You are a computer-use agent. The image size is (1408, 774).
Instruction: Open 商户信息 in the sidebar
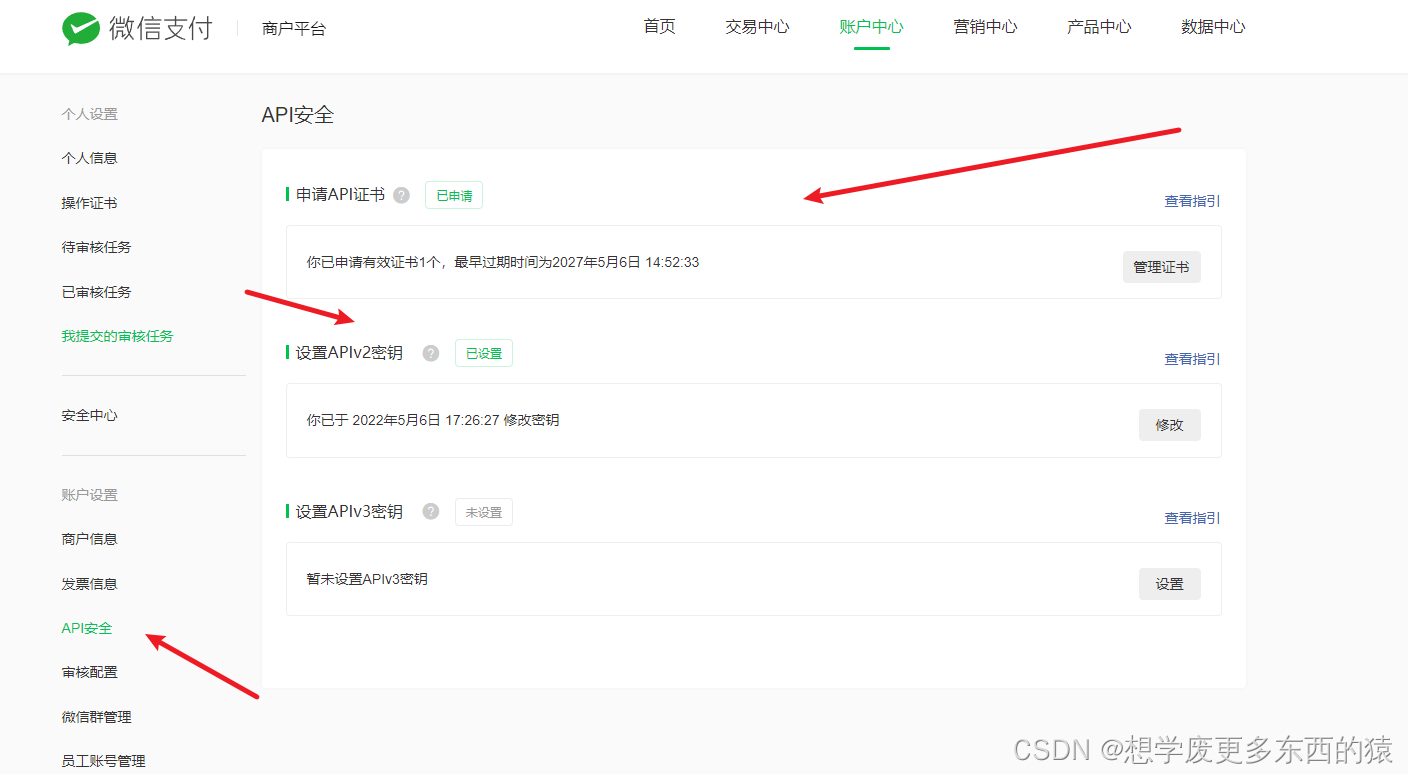89,538
